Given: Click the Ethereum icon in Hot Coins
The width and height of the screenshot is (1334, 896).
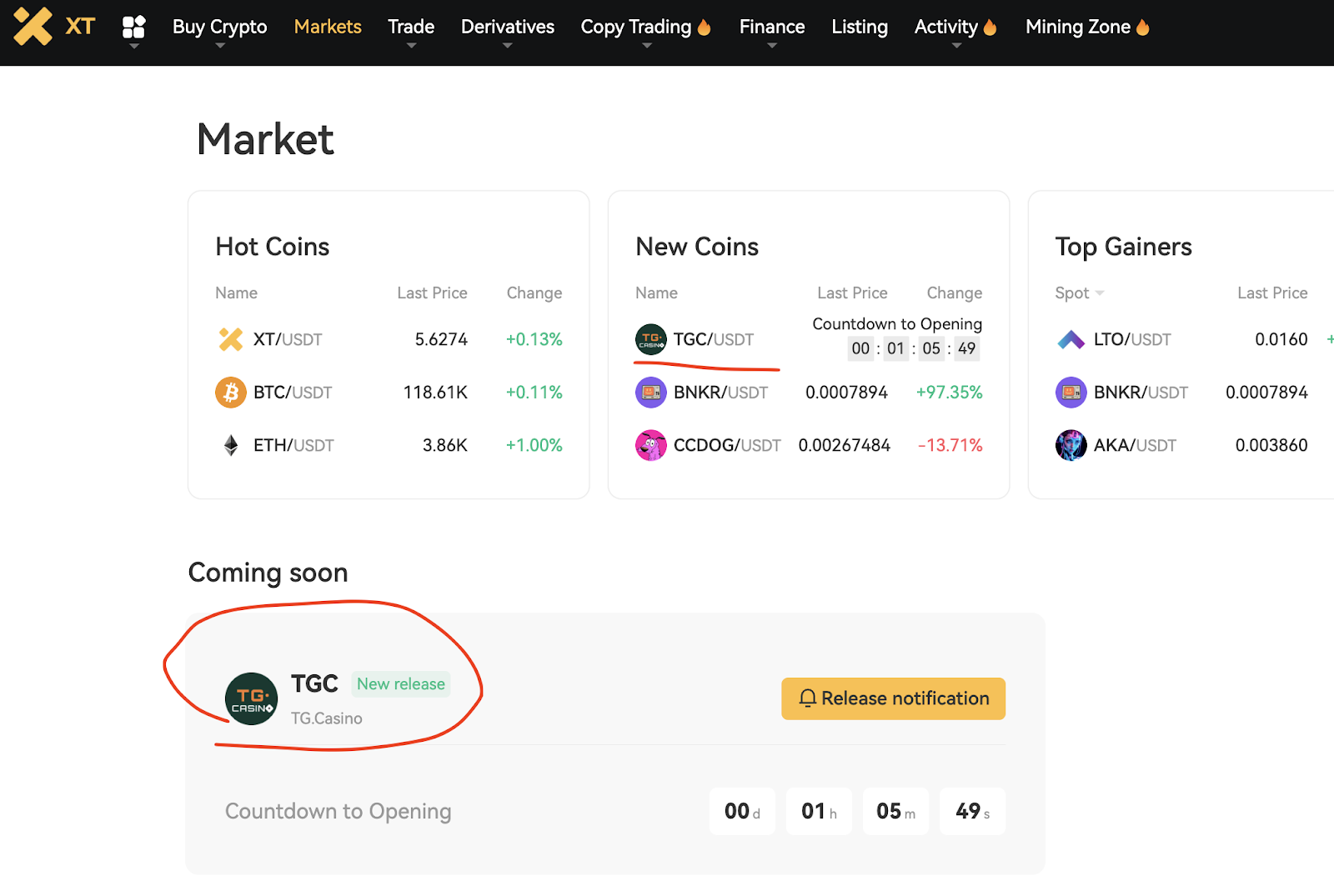Looking at the screenshot, I should [x=231, y=445].
